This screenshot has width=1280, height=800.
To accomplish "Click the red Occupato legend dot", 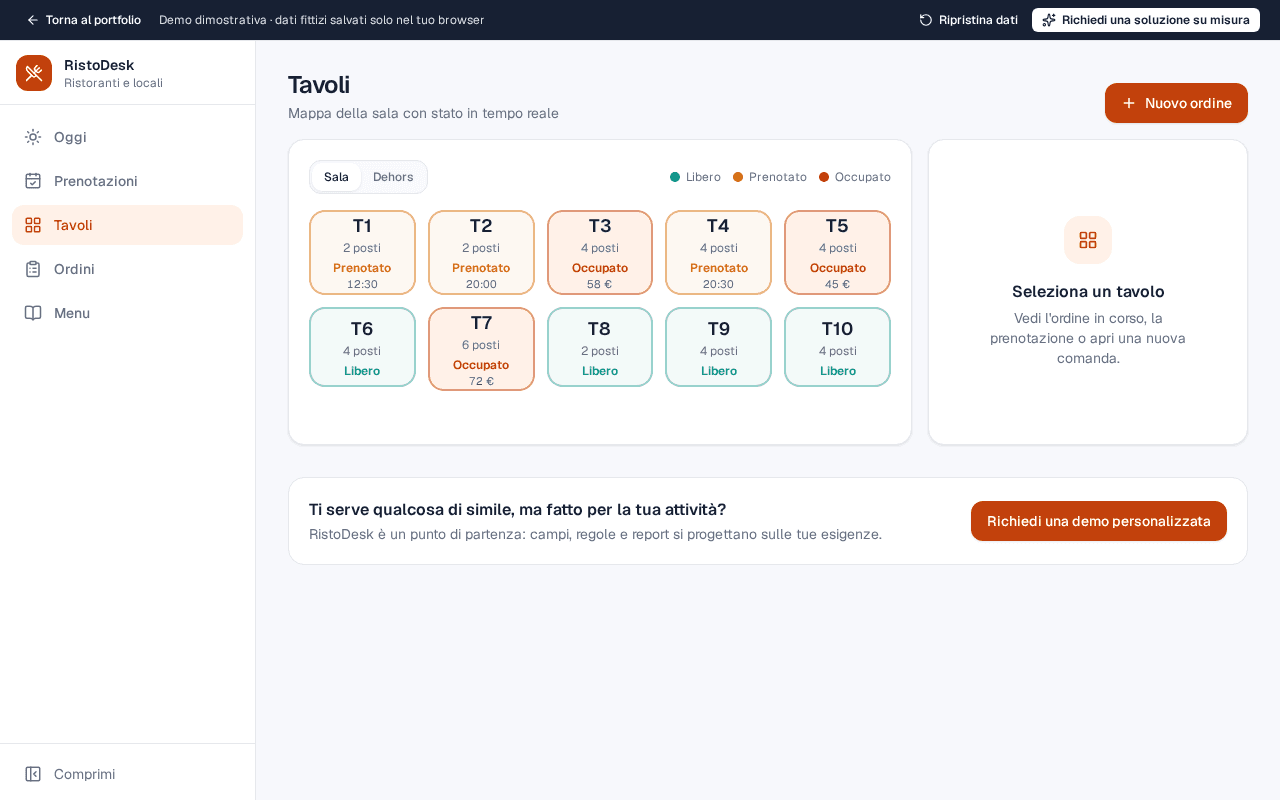I will [824, 177].
